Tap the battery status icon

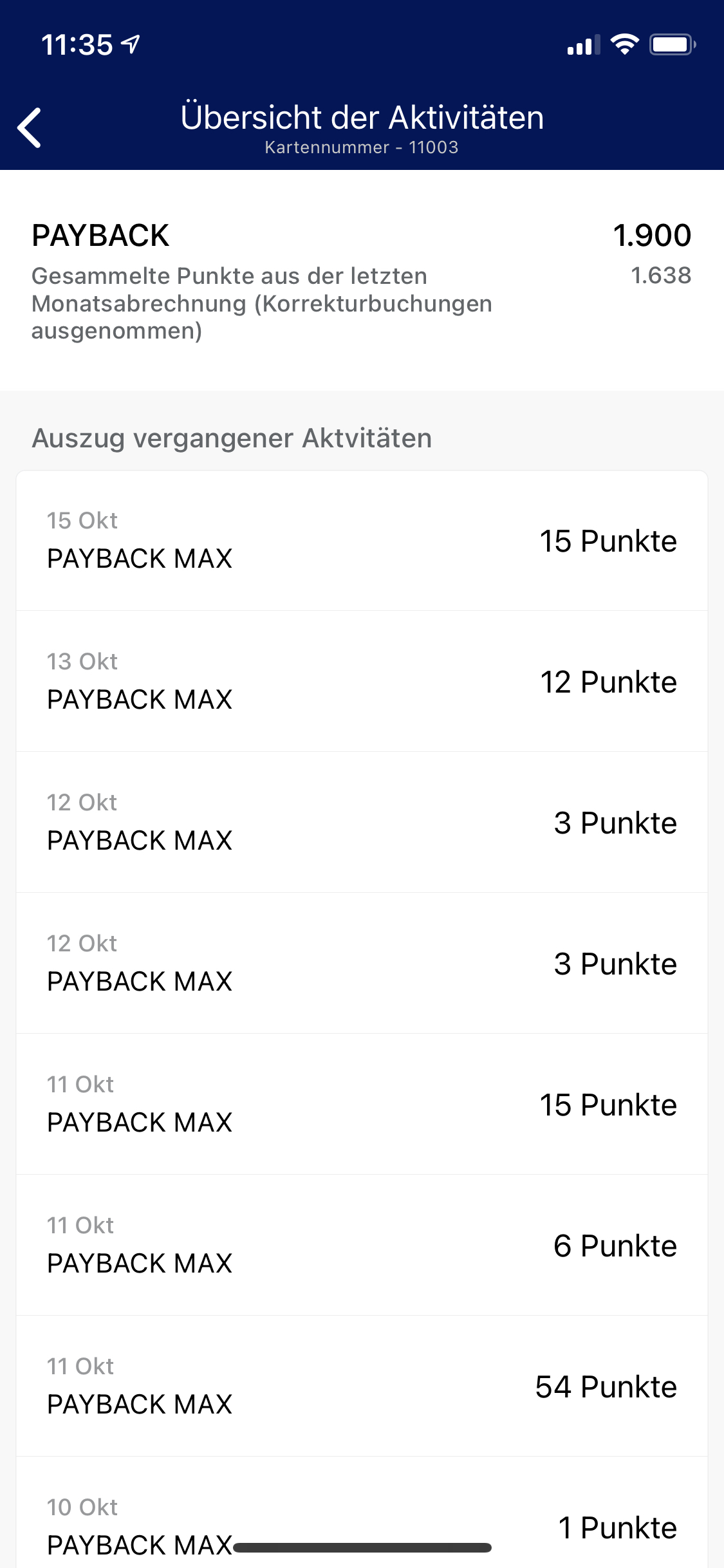(672, 44)
